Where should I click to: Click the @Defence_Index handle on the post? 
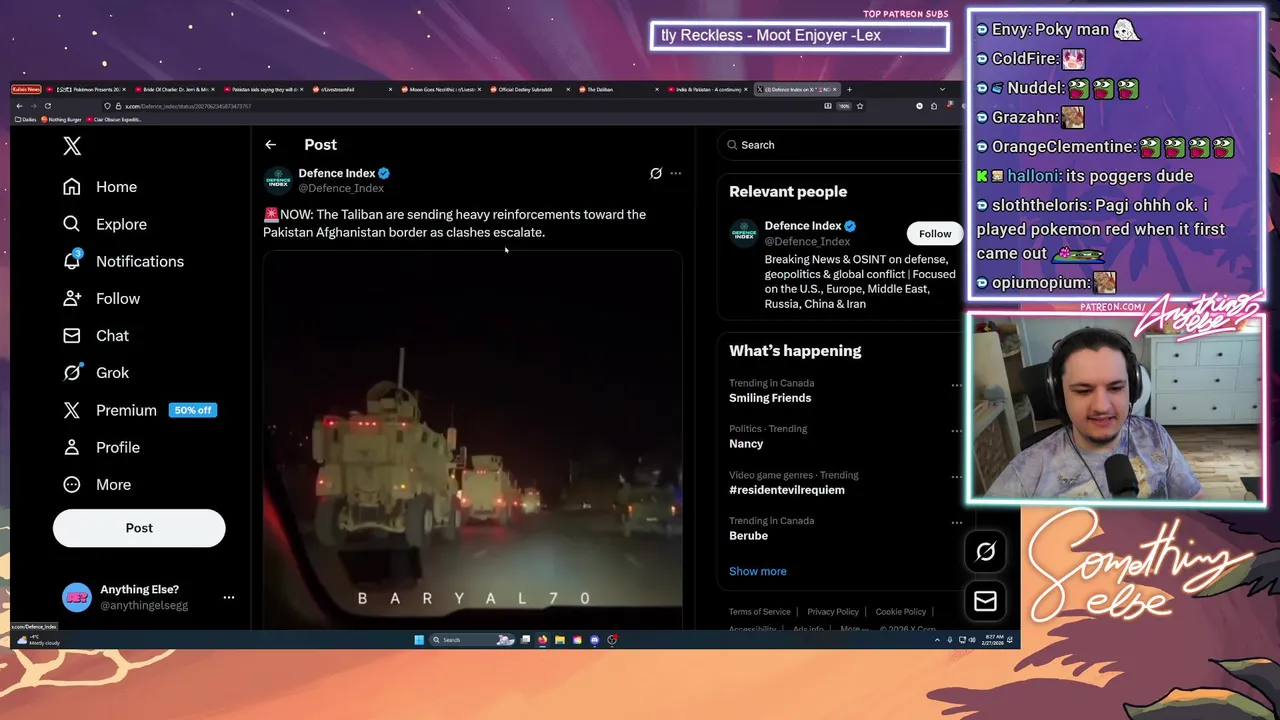tap(341, 188)
